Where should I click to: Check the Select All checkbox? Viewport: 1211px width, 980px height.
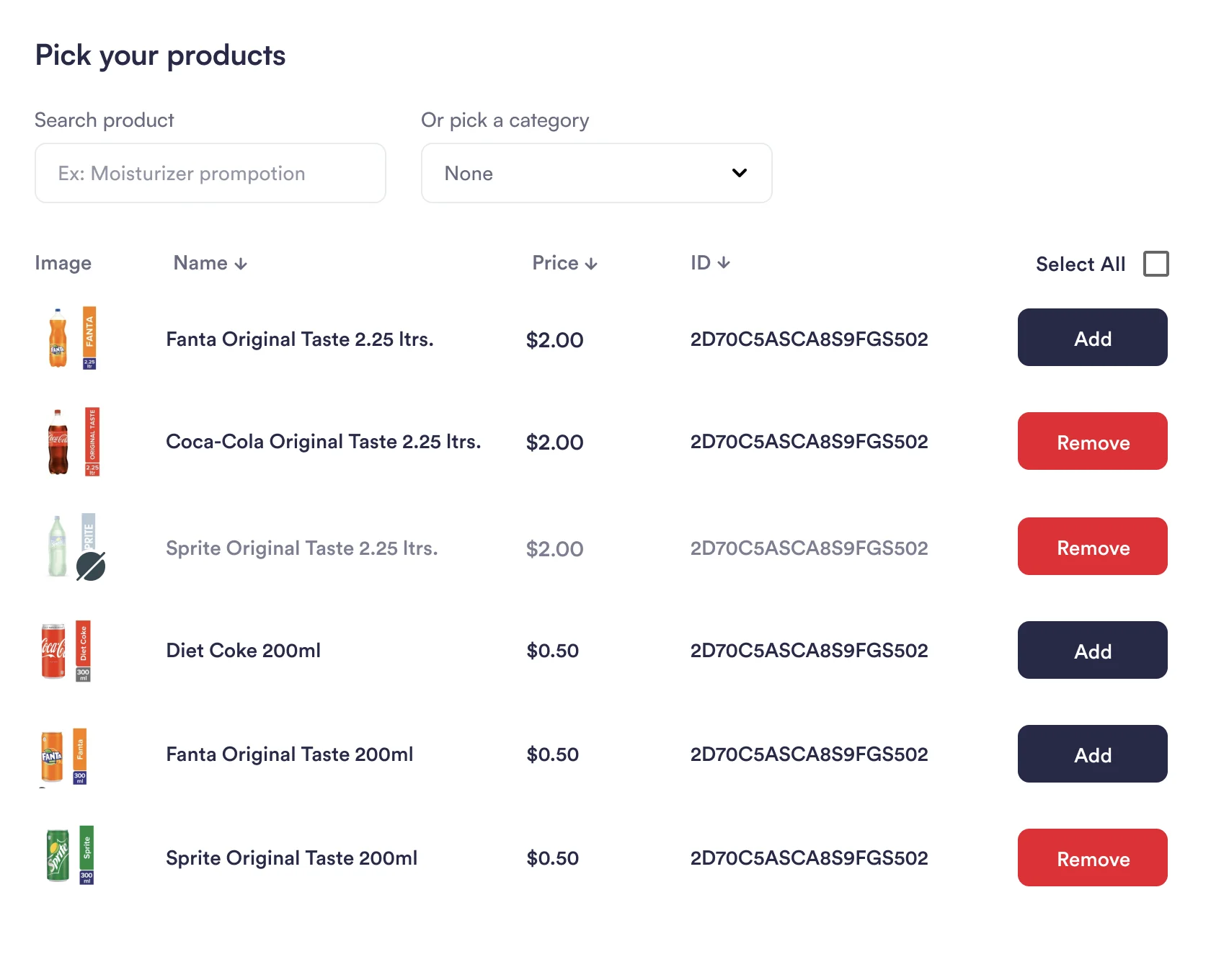(x=1156, y=264)
